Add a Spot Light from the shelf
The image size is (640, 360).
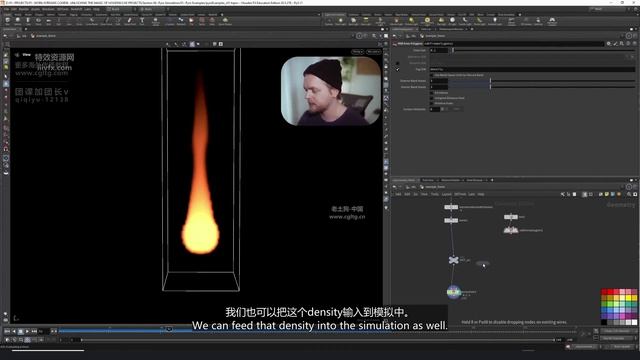[x=353, y=21]
